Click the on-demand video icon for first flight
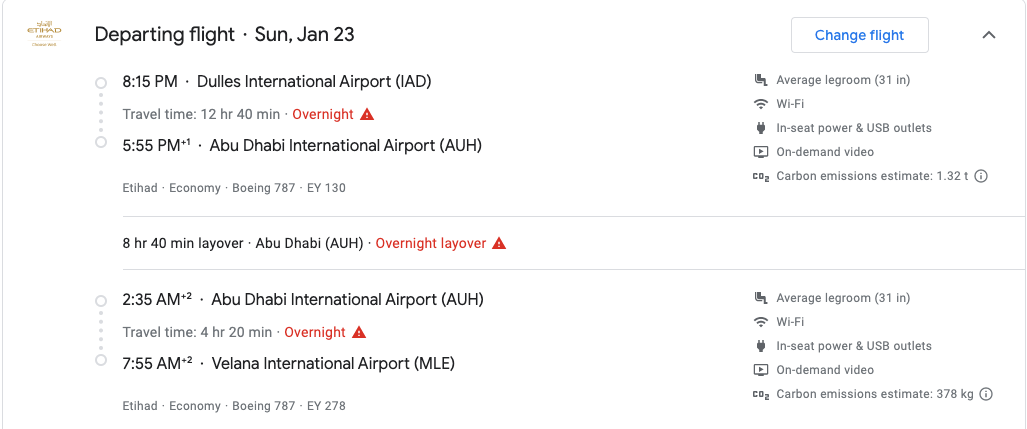The height and width of the screenshot is (429, 1027). [x=760, y=152]
